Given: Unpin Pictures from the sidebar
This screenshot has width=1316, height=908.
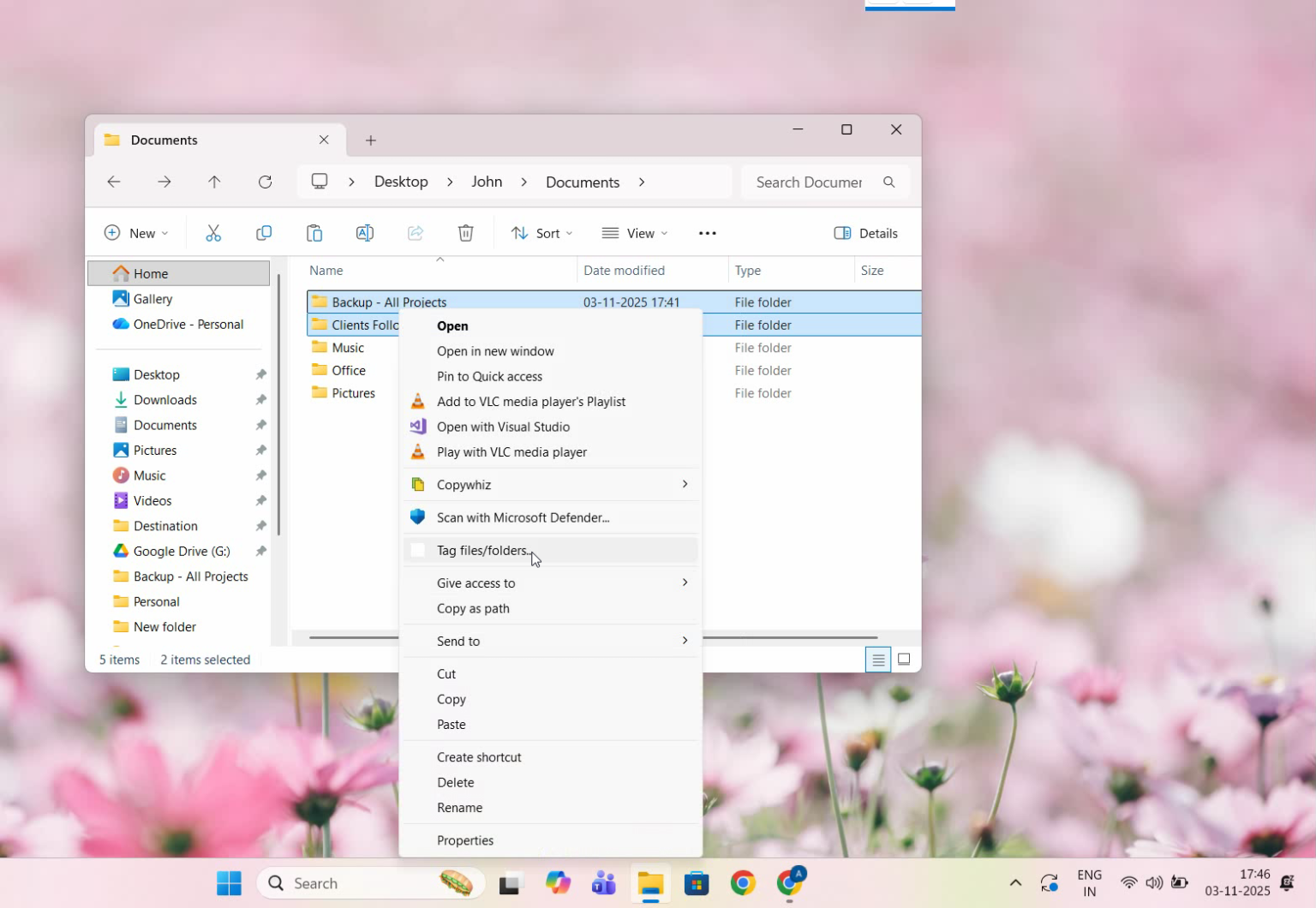Looking at the screenshot, I should pyautogui.click(x=260, y=450).
